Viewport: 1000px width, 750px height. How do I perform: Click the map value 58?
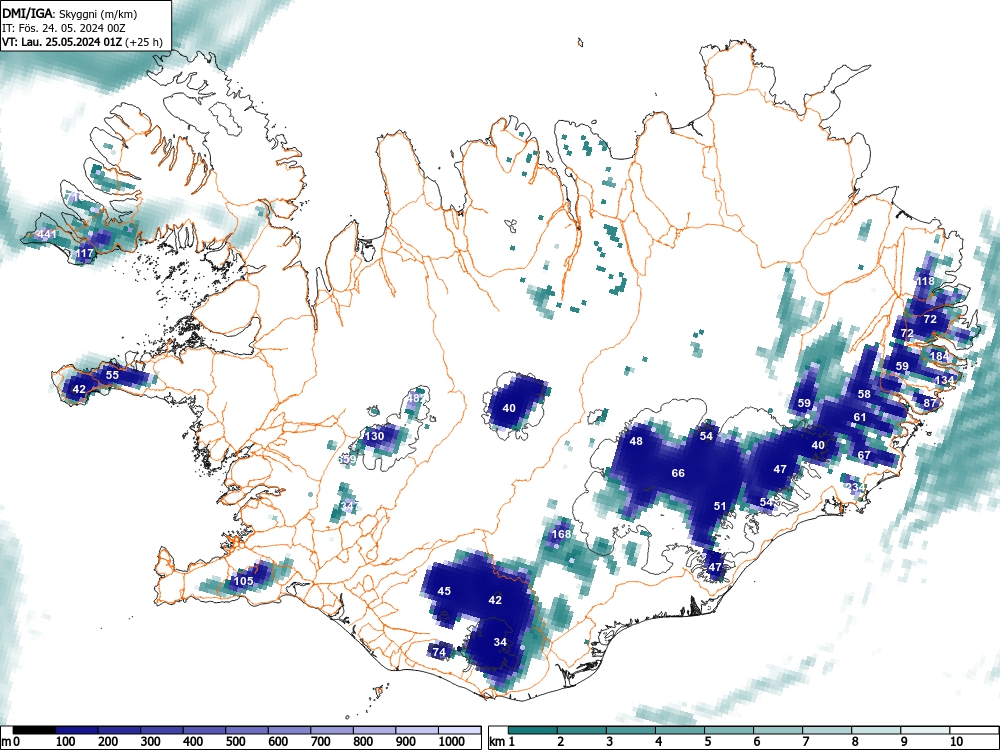pos(864,394)
